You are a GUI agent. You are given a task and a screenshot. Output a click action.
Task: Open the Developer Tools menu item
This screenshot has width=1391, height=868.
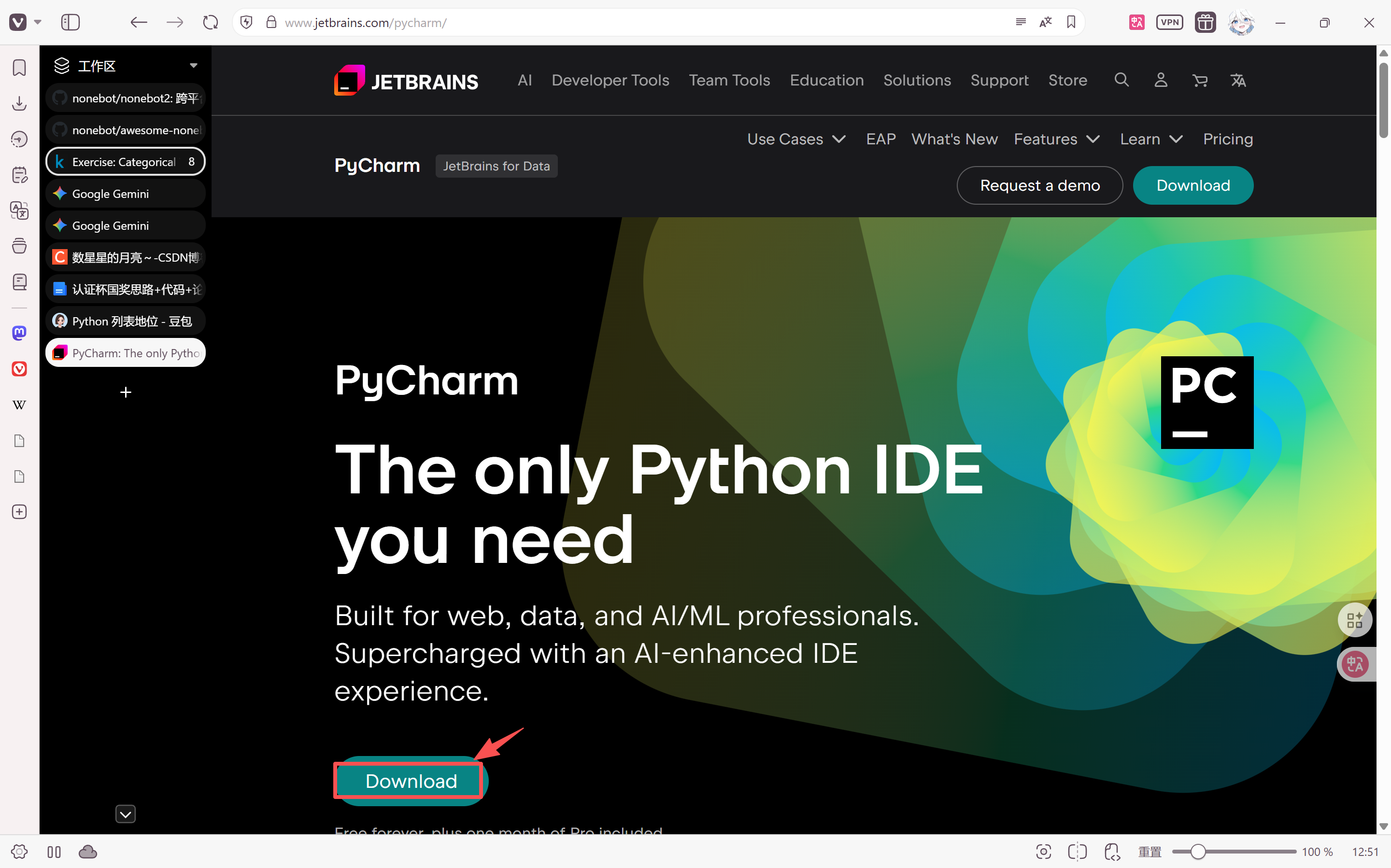click(610, 80)
